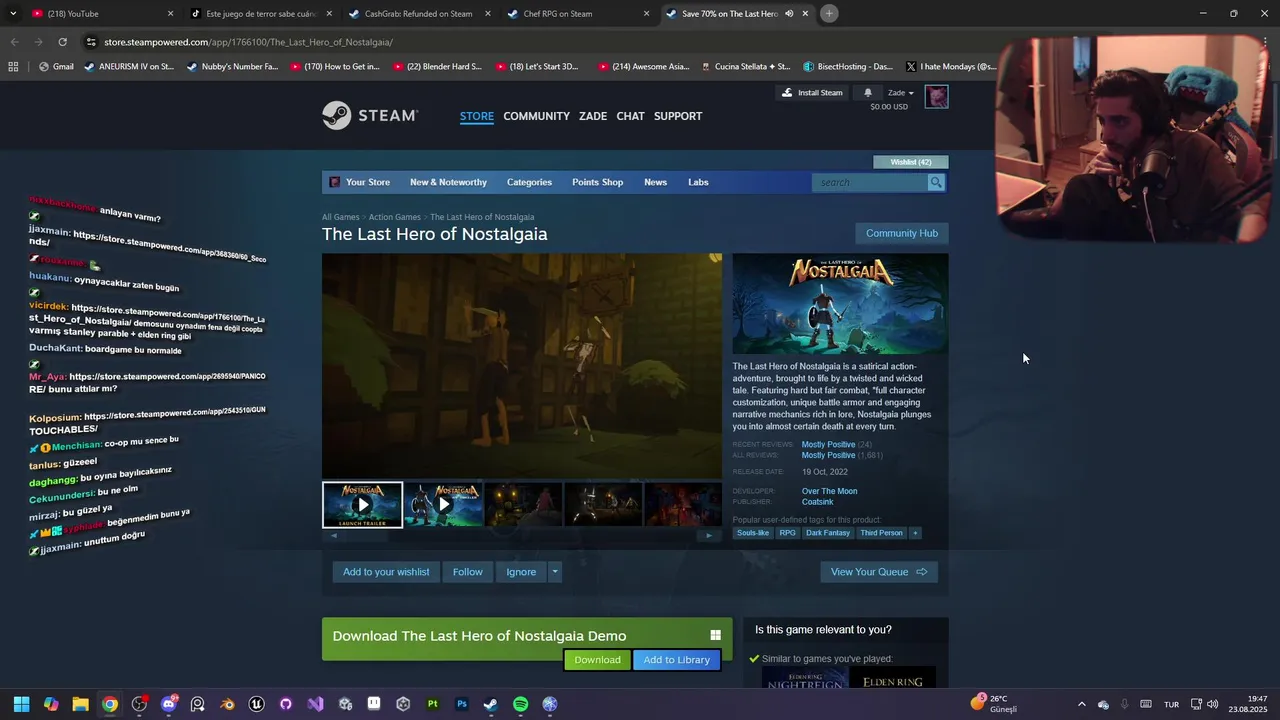Reload the page

click(x=62, y=42)
